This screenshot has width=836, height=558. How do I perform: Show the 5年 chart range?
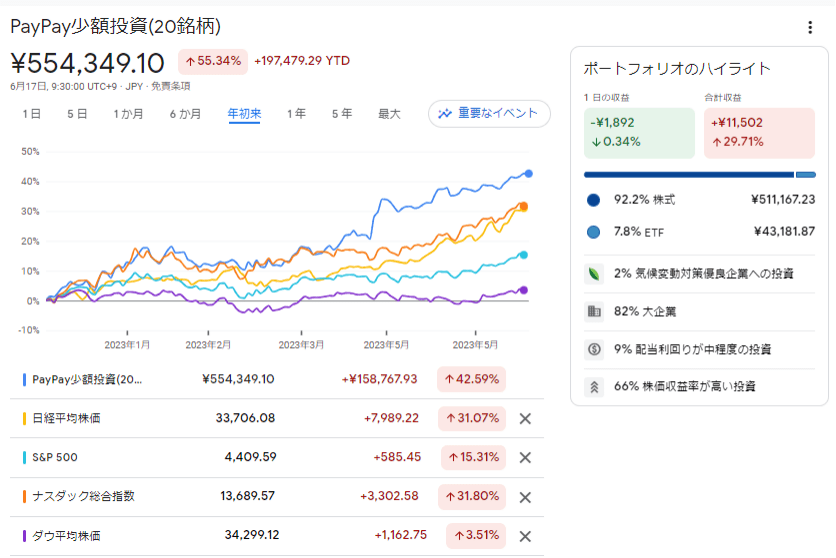click(x=342, y=114)
